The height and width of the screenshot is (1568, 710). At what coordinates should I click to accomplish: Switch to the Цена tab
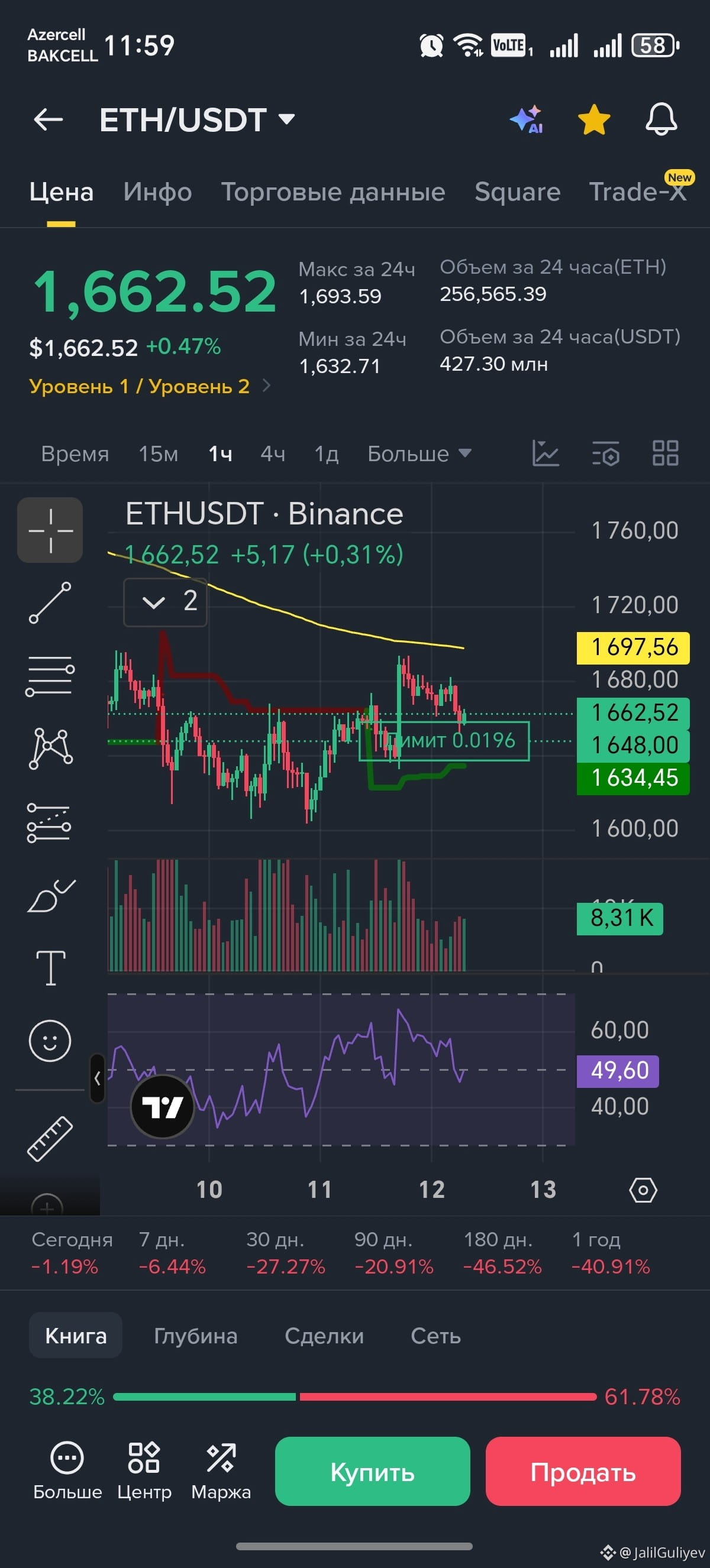[x=62, y=192]
